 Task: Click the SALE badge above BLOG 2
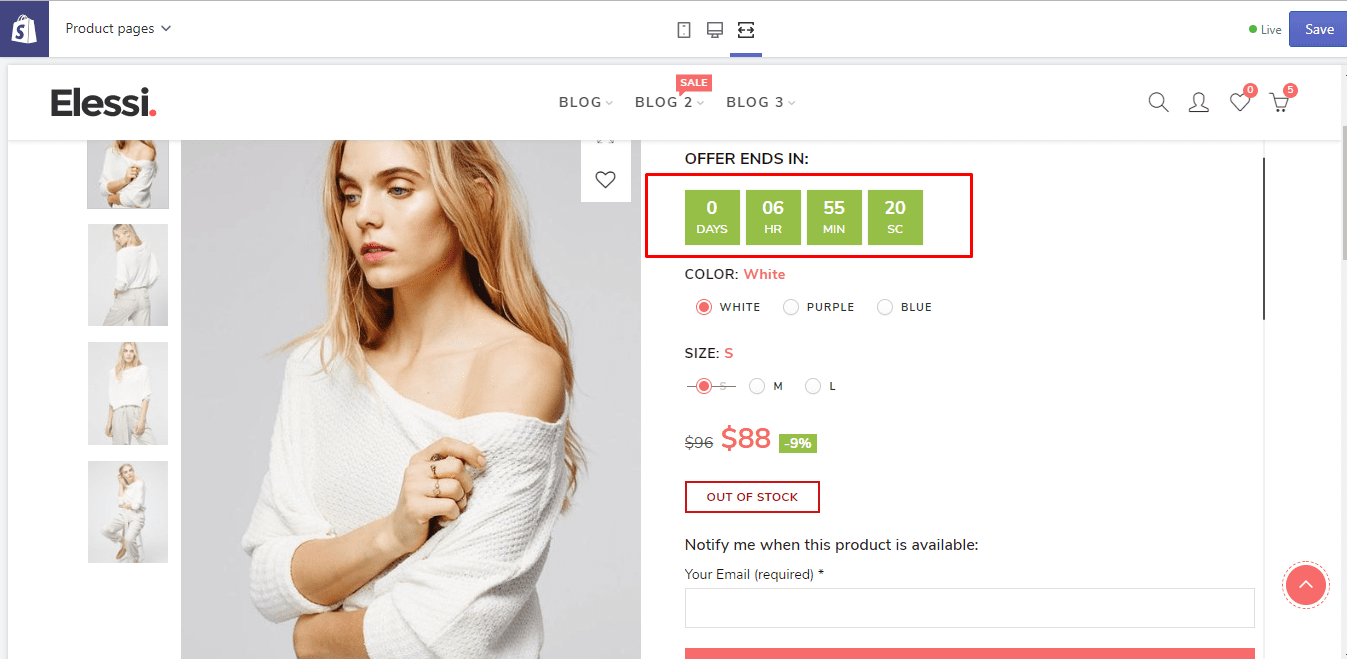[x=693, y=82]
